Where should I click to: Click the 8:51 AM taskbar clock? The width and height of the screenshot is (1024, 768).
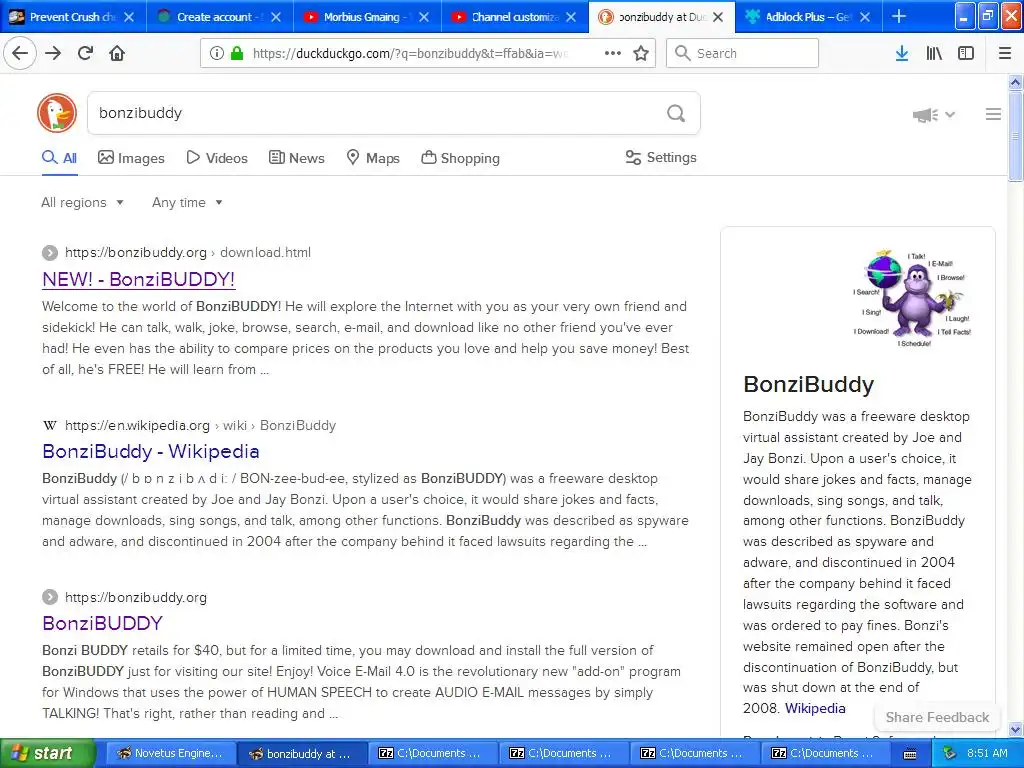(987, 754)
